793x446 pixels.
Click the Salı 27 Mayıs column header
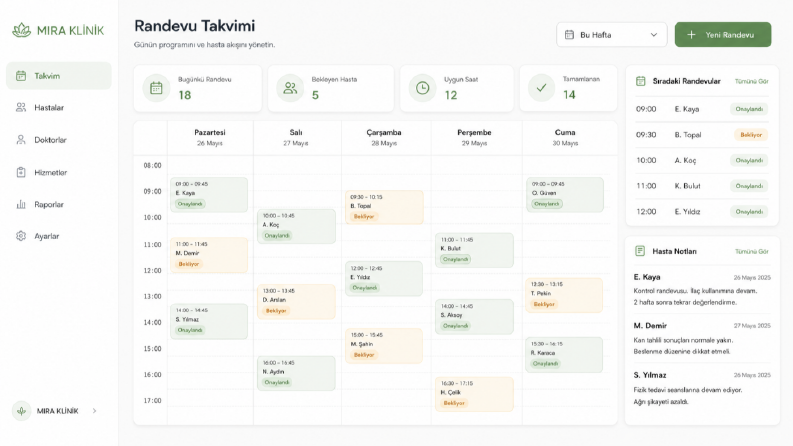[296, 137]
